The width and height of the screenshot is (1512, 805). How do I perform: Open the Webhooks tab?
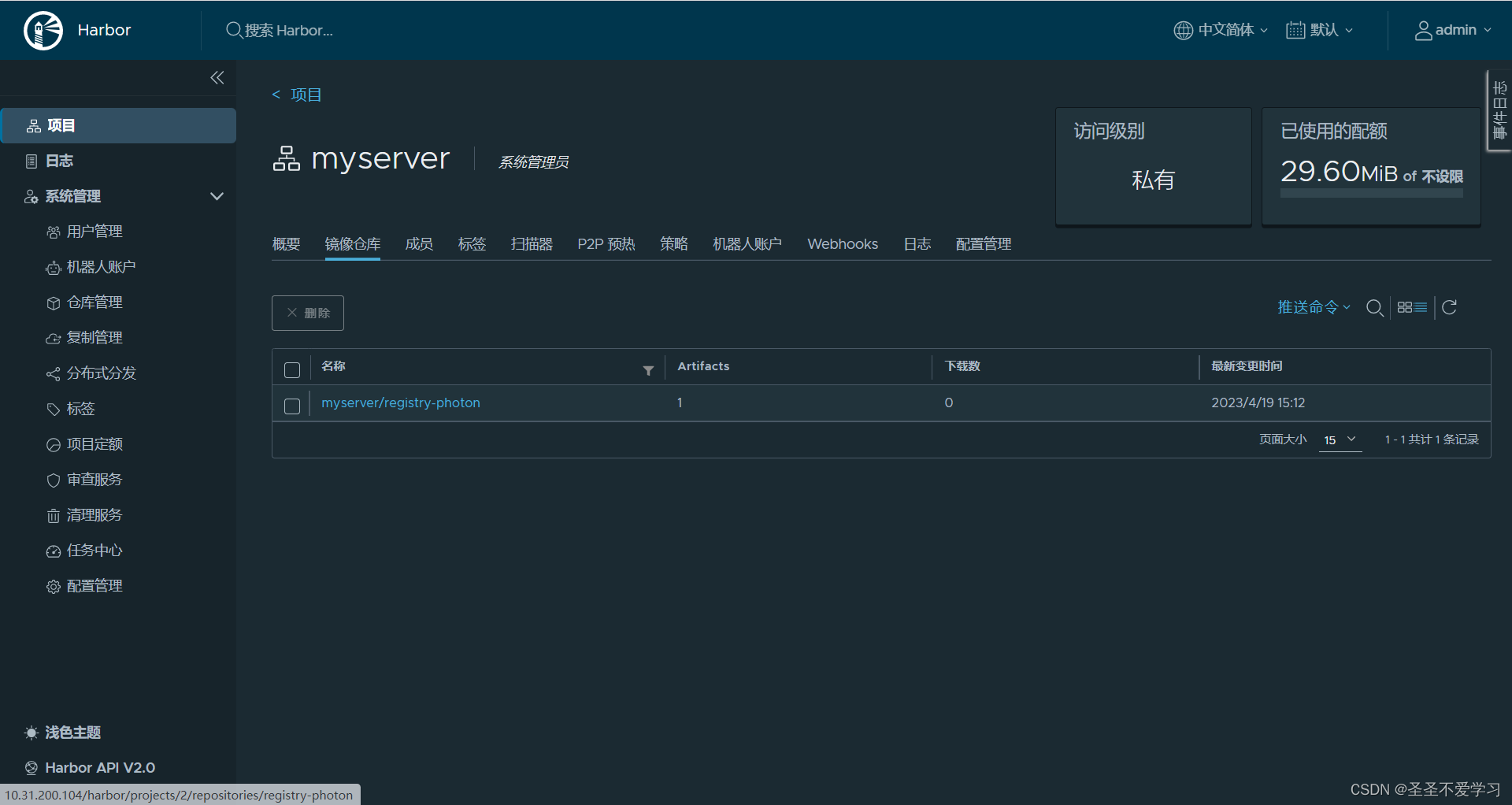[843, 244]
